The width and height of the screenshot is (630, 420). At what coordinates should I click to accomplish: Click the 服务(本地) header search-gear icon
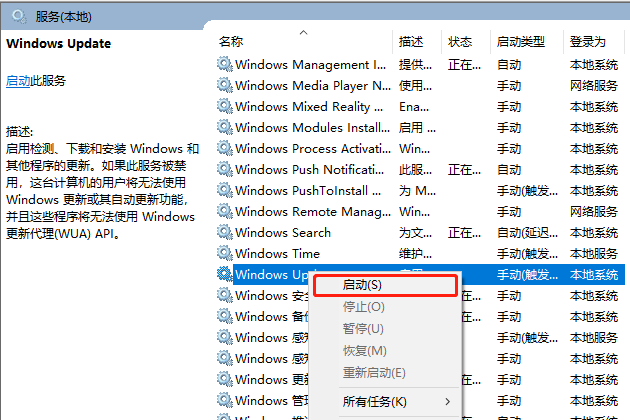(19, 16)
